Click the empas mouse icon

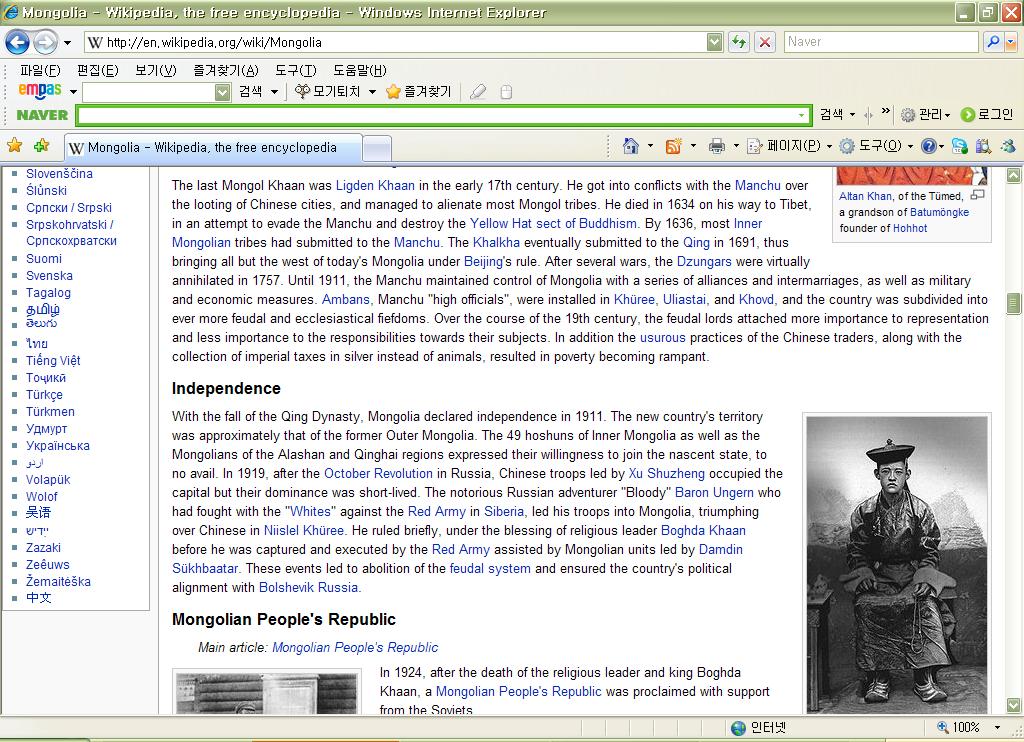pos(506,92)
